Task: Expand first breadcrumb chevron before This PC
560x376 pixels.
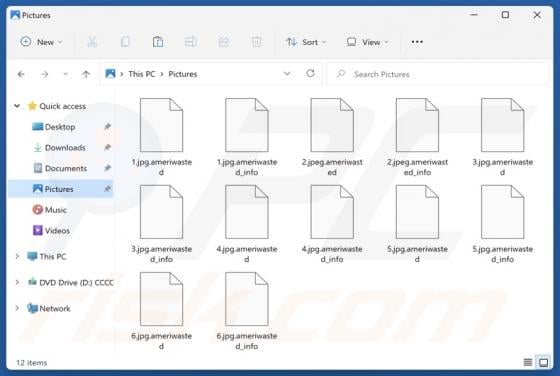Action: click(x=122, y=74)
